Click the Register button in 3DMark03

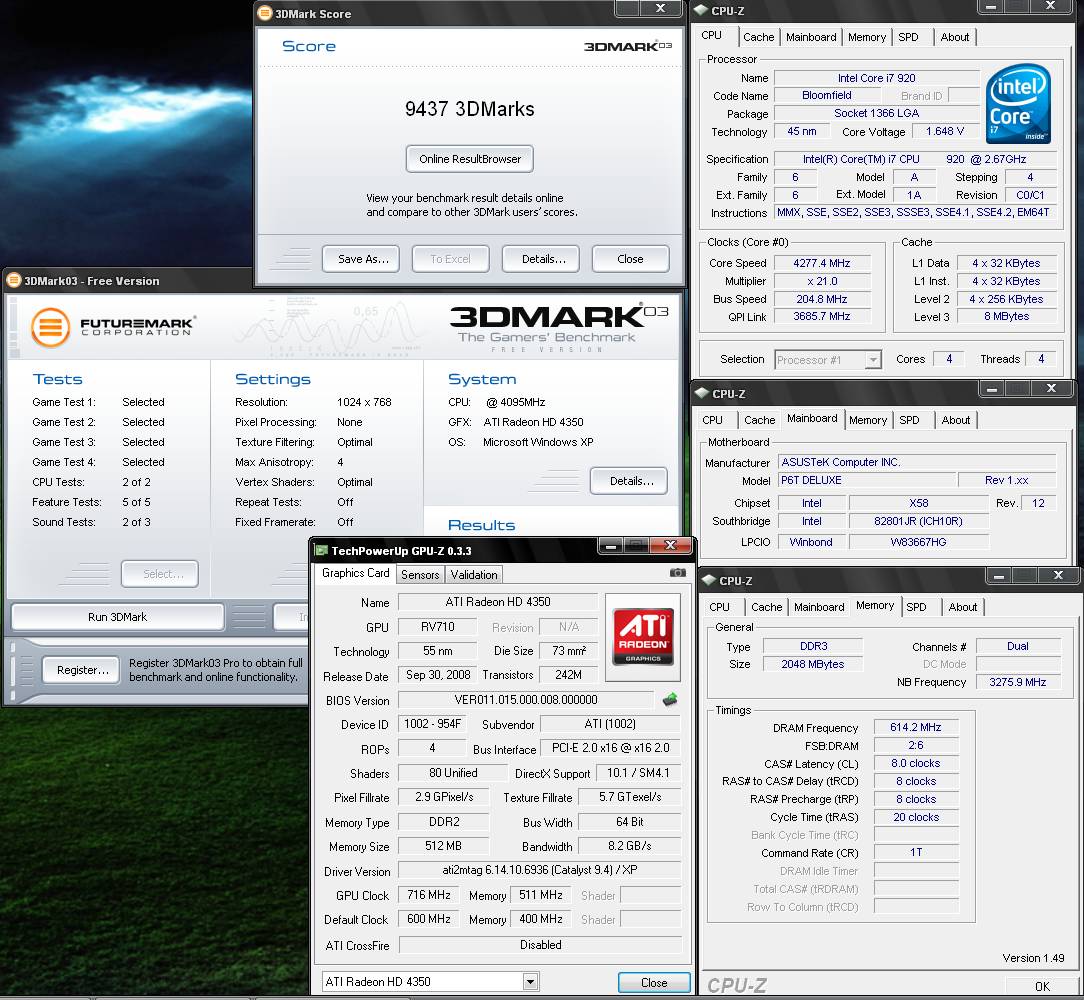click(82, 670)
